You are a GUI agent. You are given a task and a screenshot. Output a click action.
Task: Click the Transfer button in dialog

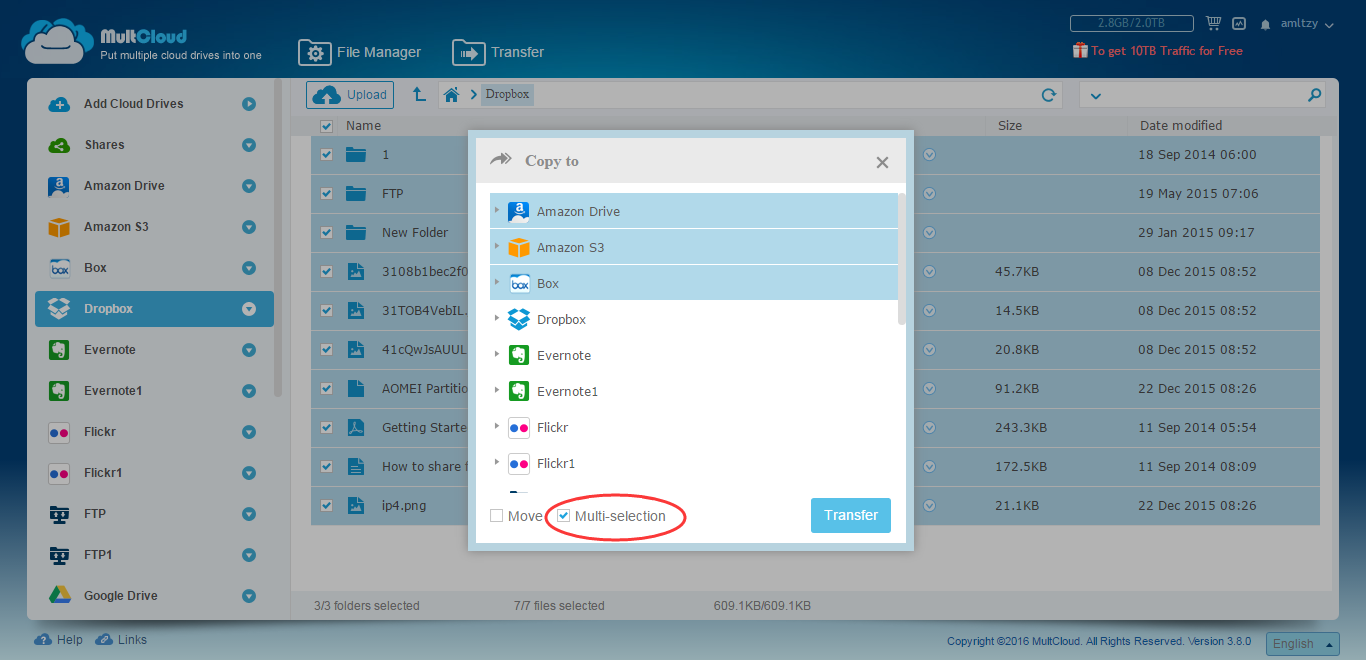(851, 515)
